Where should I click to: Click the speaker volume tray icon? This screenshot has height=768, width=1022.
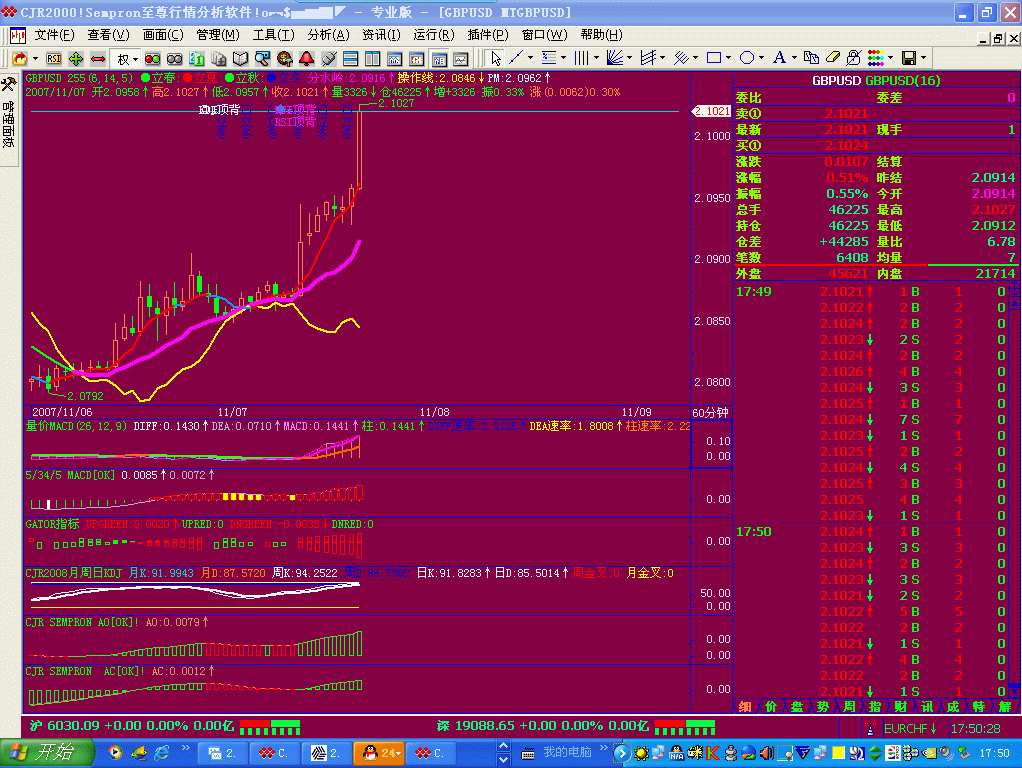point(766,753)
